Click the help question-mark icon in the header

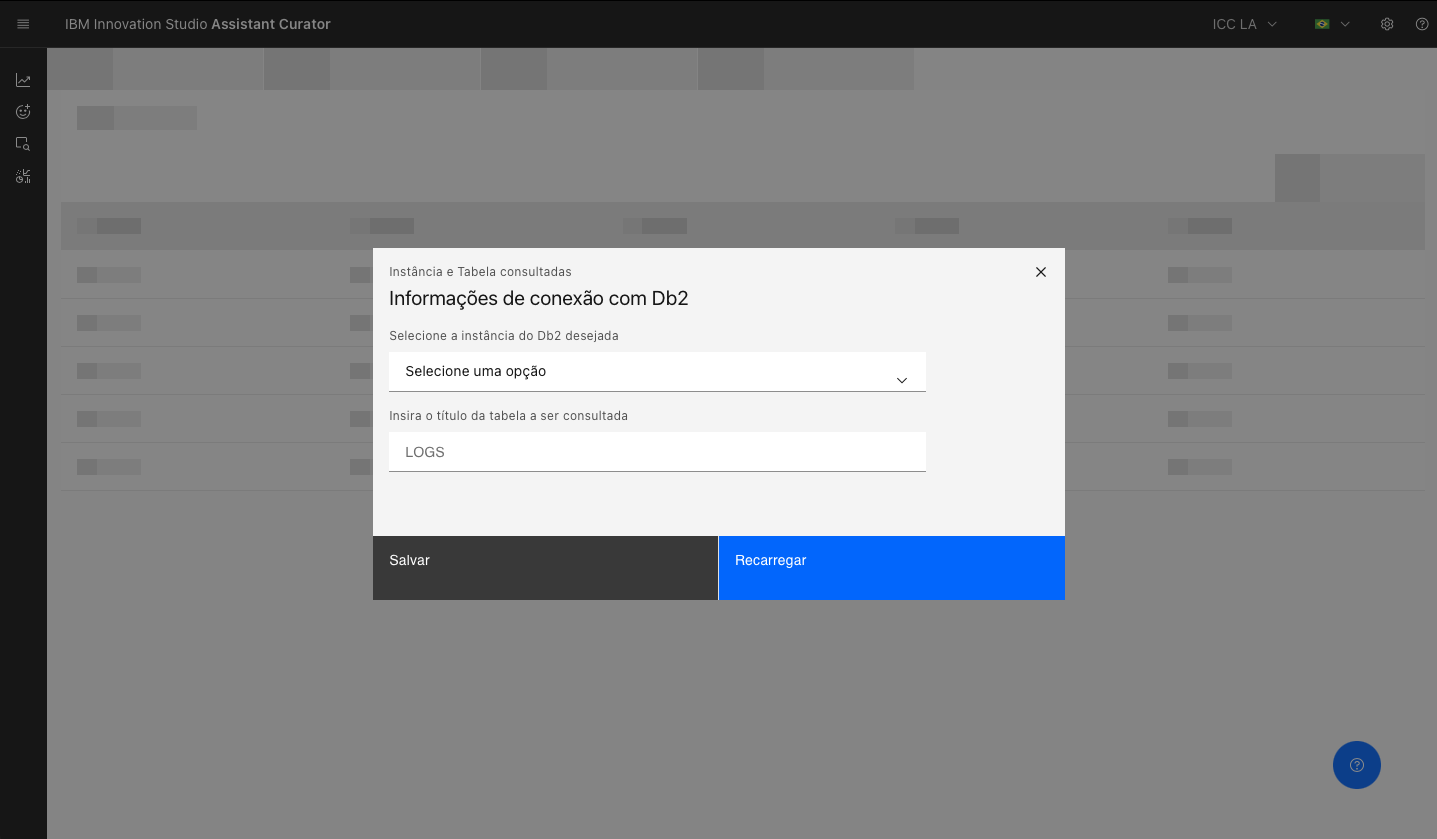1421,23
